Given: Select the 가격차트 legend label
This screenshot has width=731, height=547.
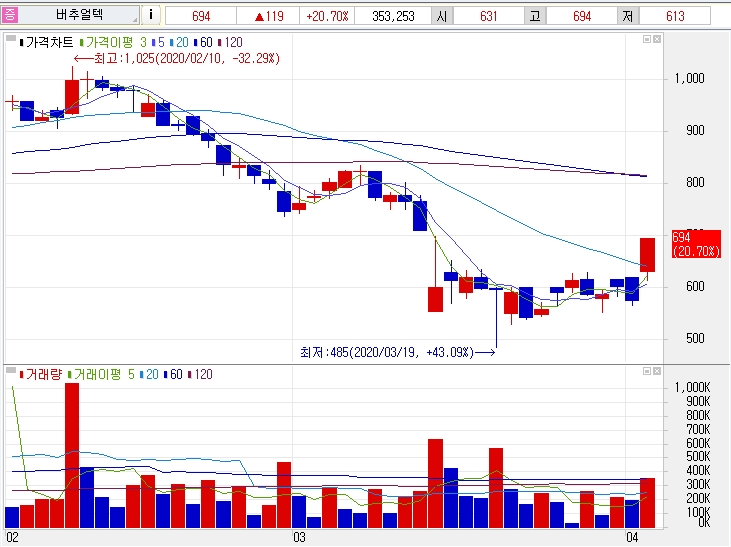Looking at the screenshot, I should (47, 42).
